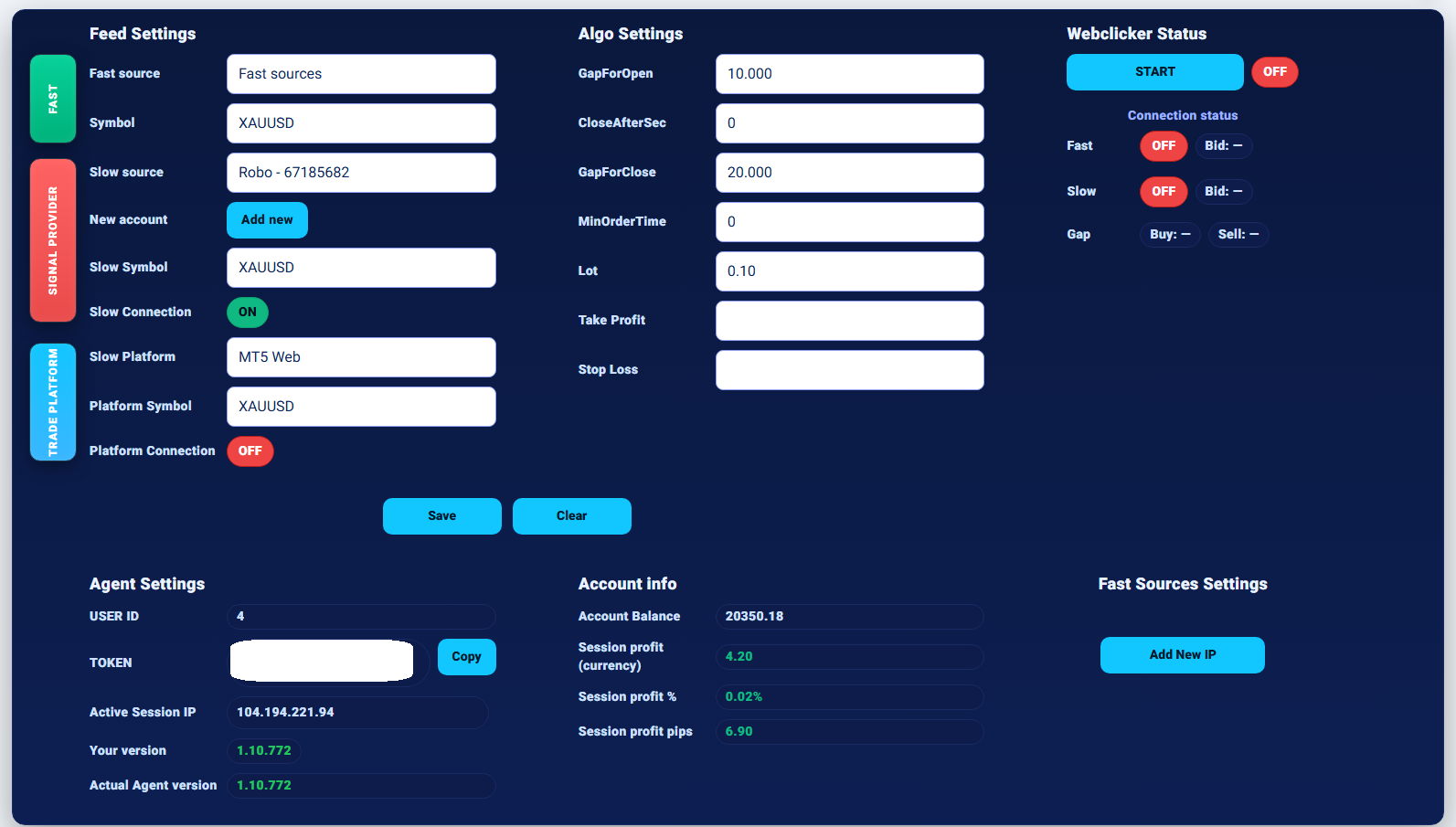Click the empty Stop Loss field
Screen dimensions: 1456x827
point(850,370)
